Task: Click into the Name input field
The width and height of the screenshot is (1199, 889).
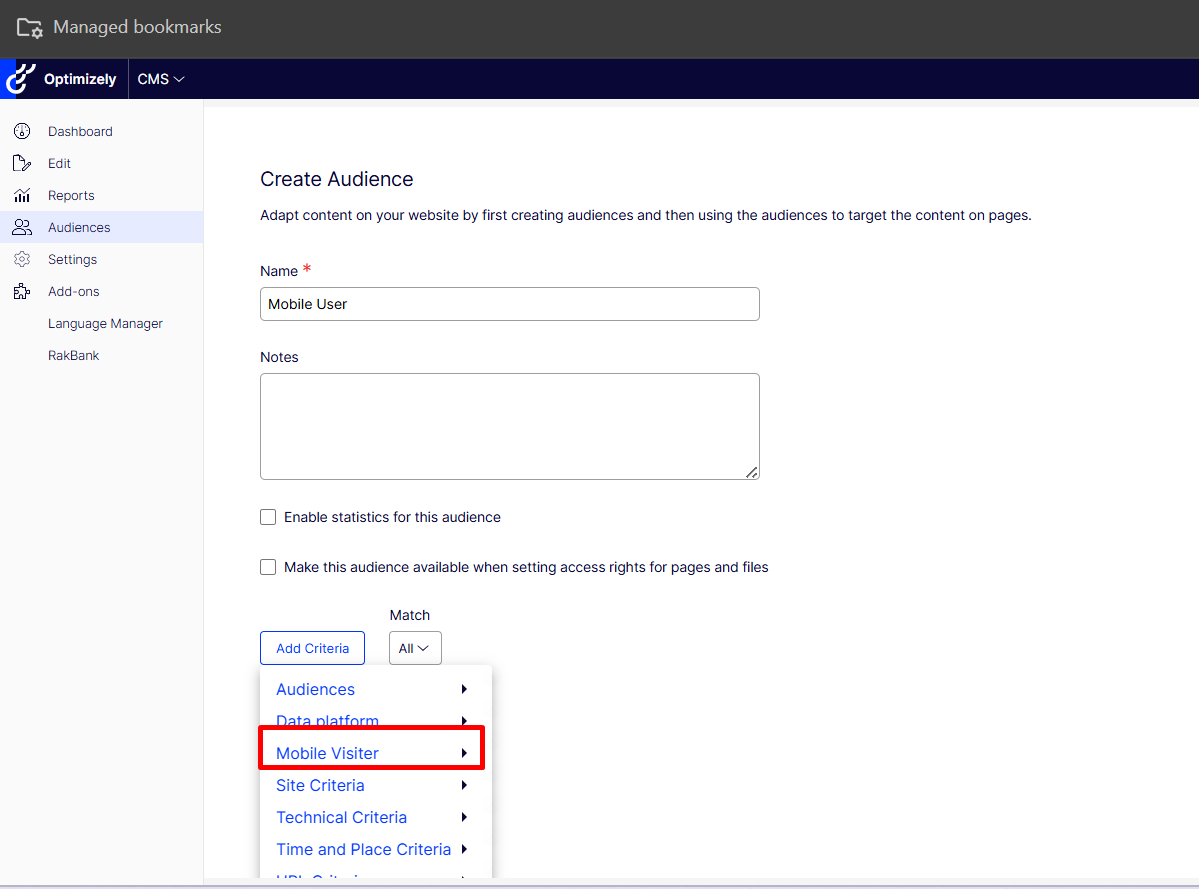Action: tap(509, 304)
